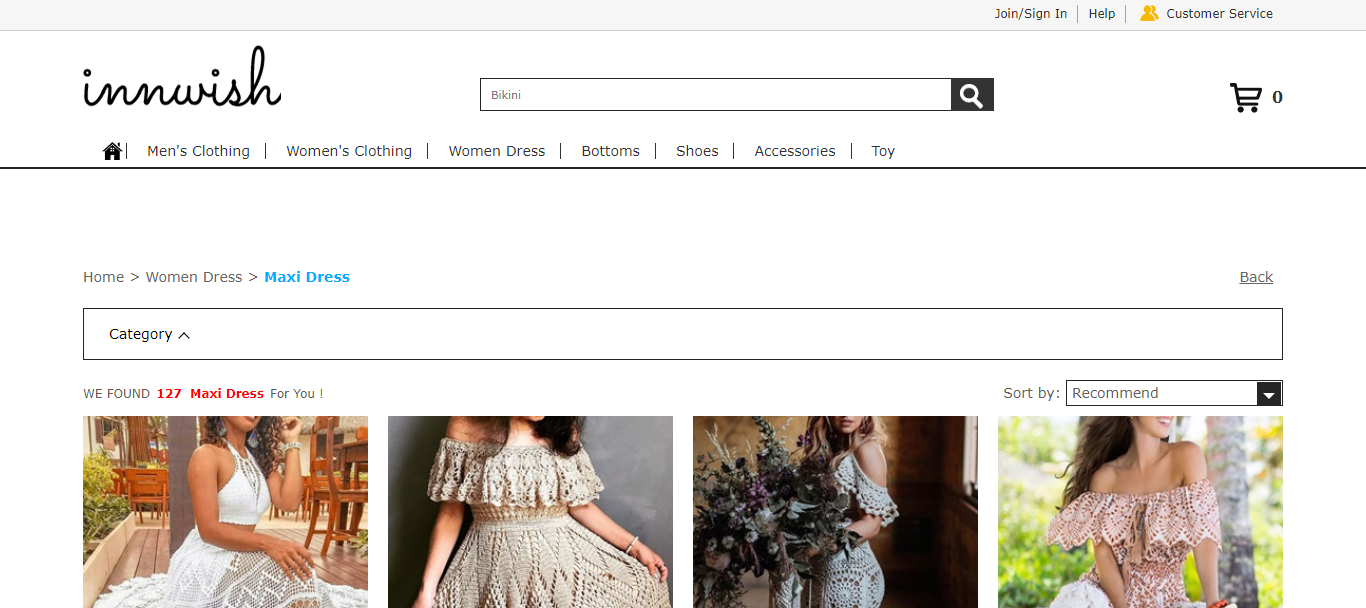This screenshot has width=1366, height=608.
Task: Click the innwish logo
Action: 182,79
